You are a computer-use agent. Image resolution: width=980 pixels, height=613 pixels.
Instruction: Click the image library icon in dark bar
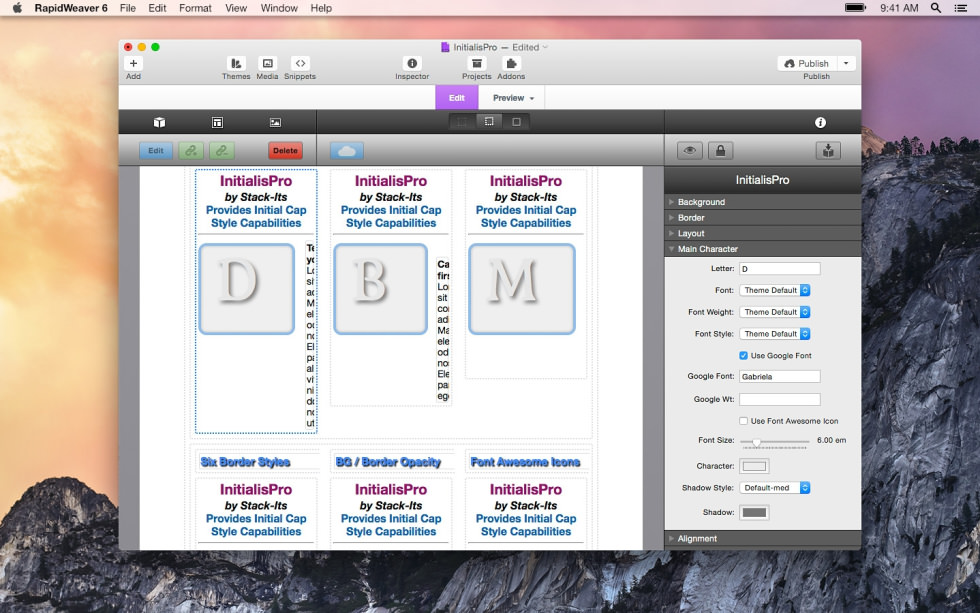coord(275,122)
